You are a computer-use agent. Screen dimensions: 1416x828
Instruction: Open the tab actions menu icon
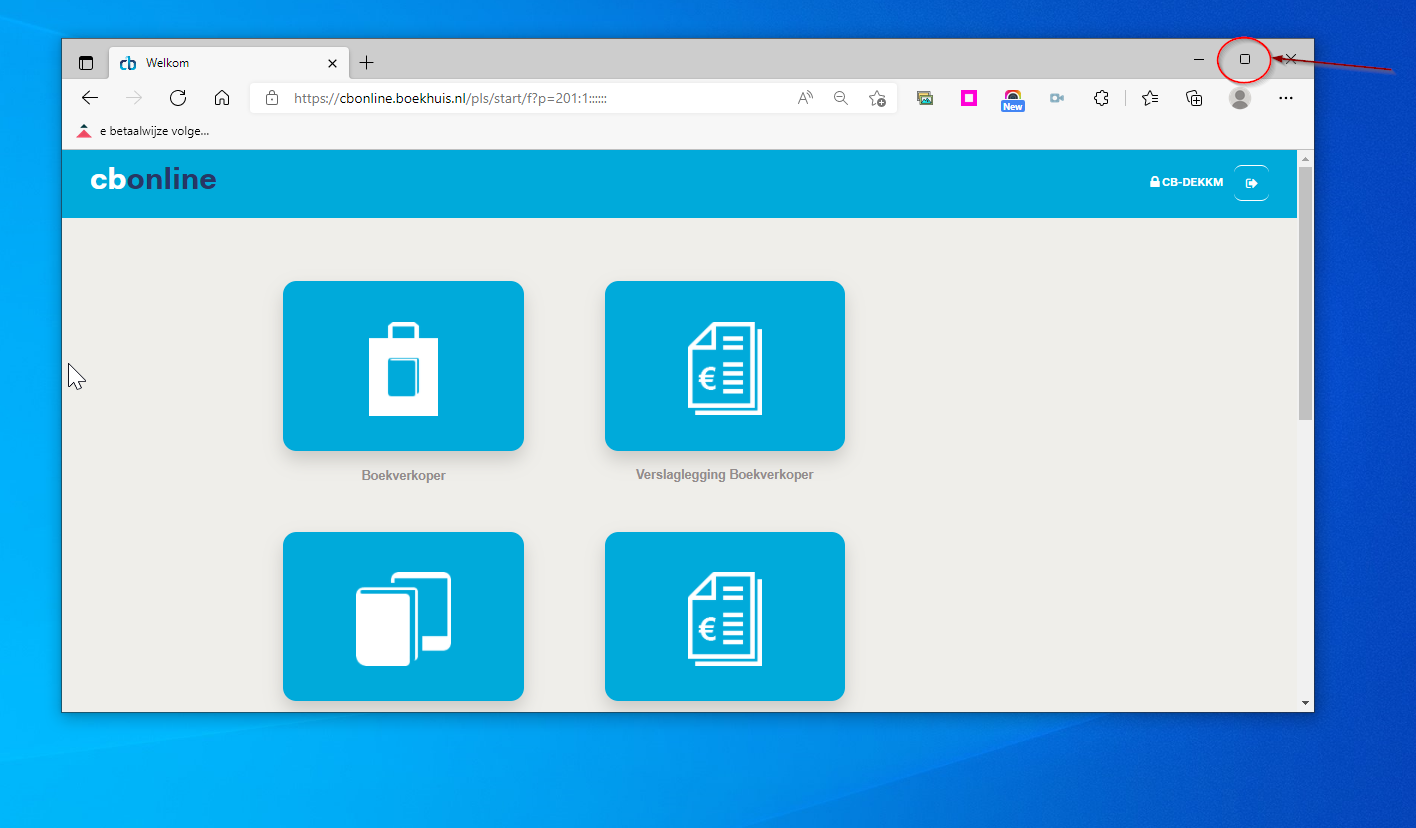tap(86, 63)
